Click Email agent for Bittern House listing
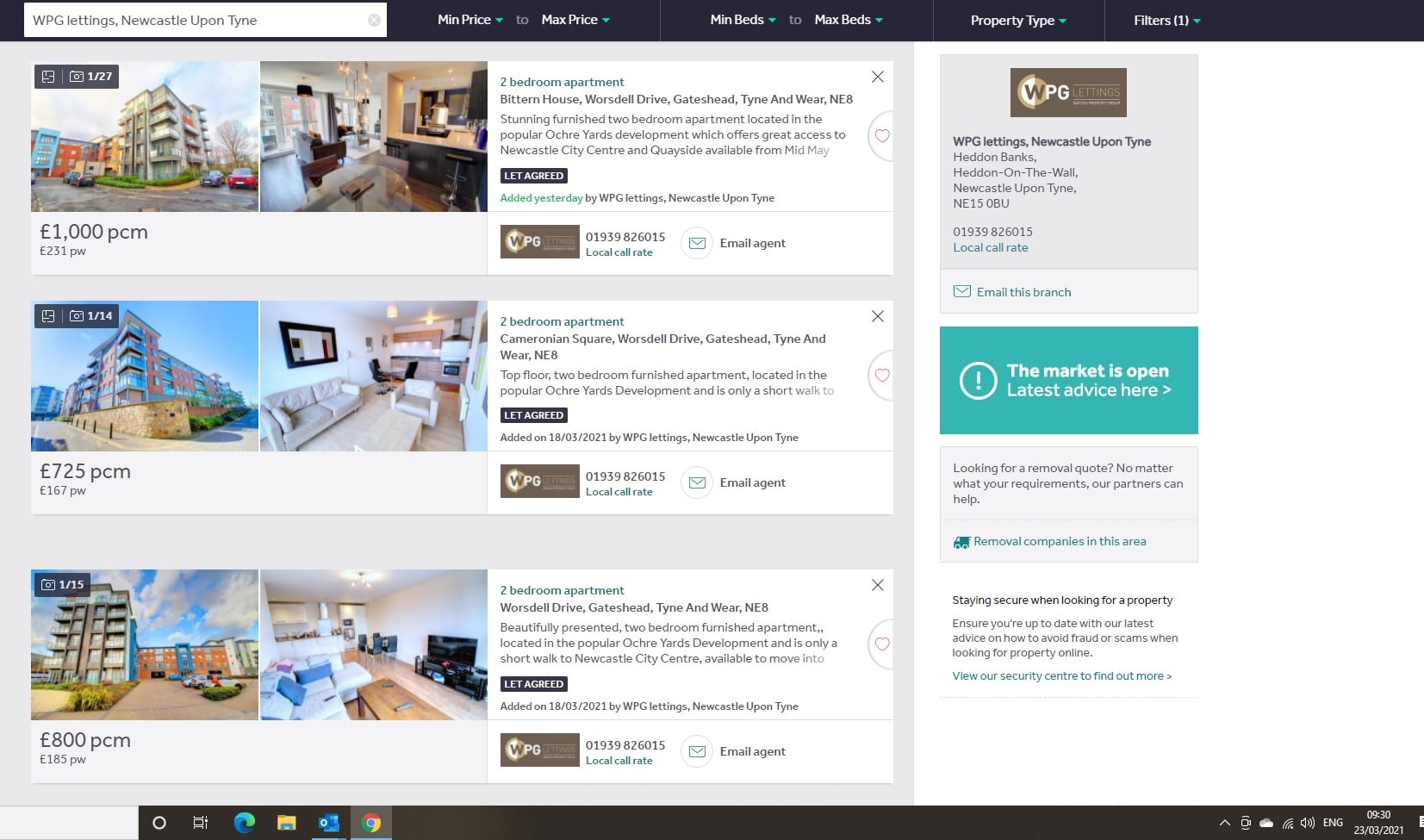Screen dimensions: 1424x840 (x=753, y=243)
